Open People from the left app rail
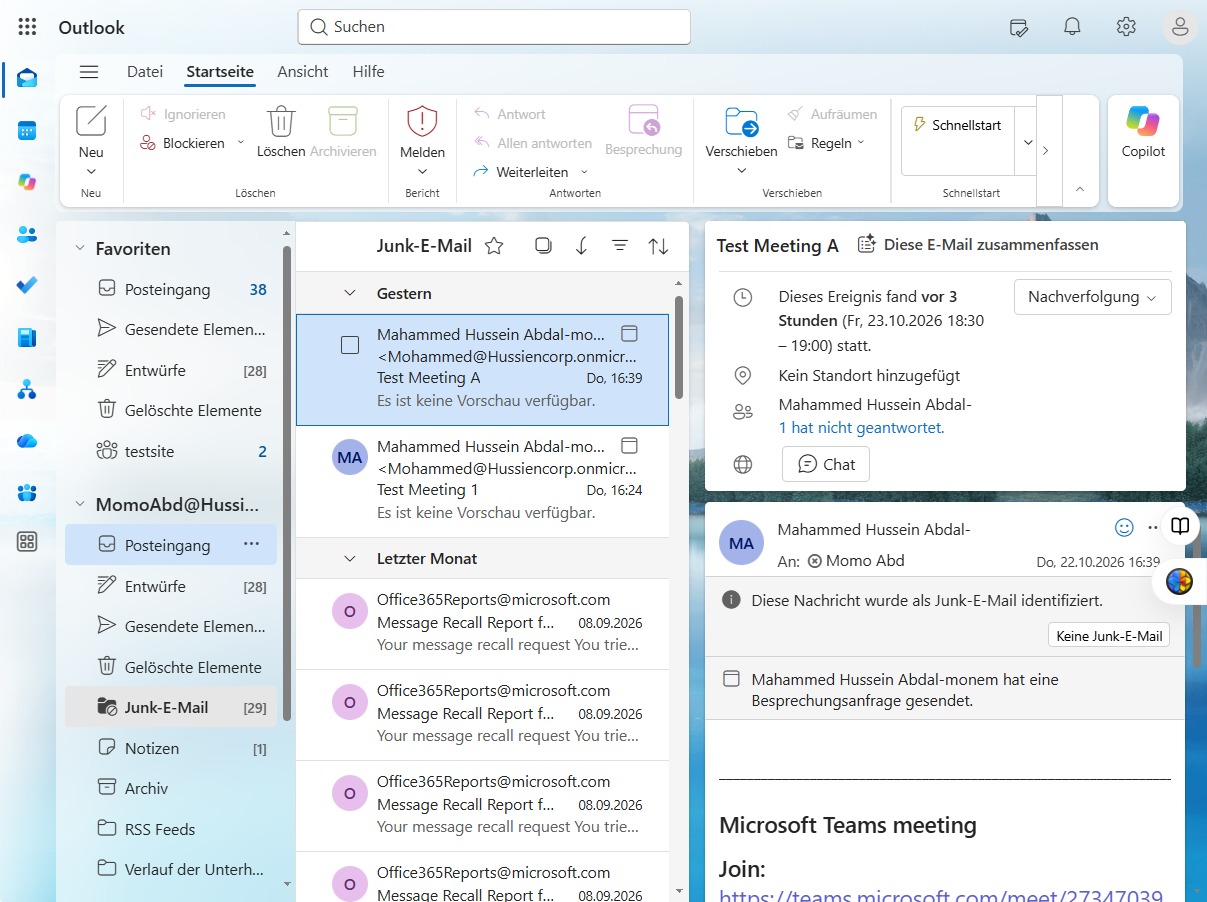 coord(27,234)
